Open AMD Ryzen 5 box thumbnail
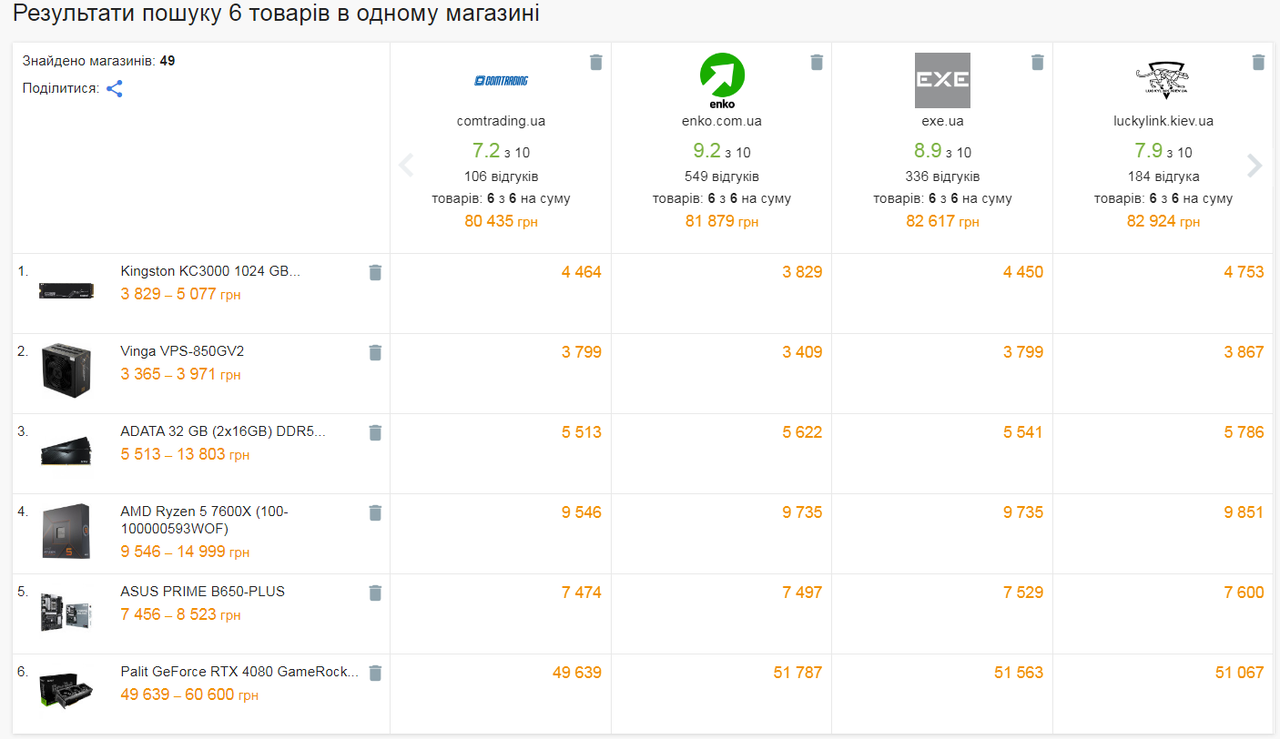This screenshot has height=739, width=1280. click(67, 531)
